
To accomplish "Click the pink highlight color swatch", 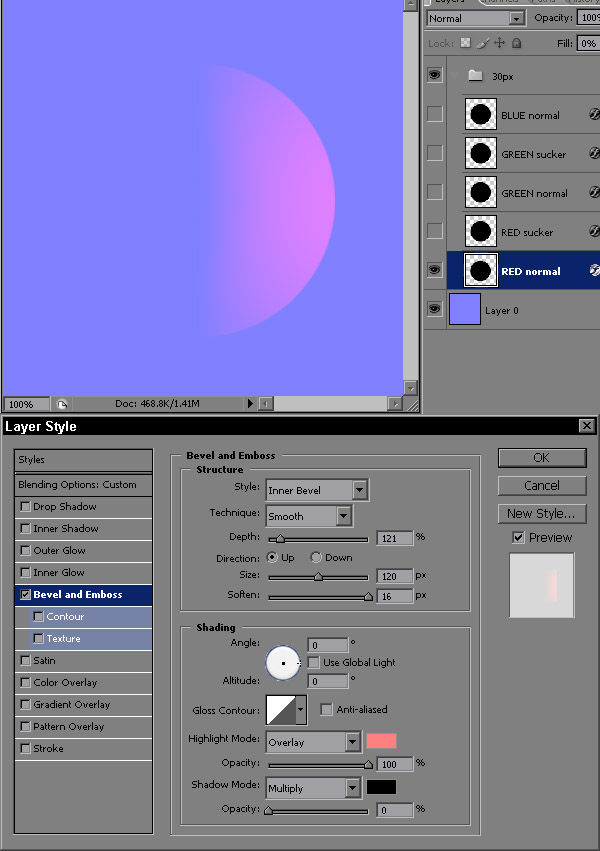I will pyautogui.click(x=381, y=741).
